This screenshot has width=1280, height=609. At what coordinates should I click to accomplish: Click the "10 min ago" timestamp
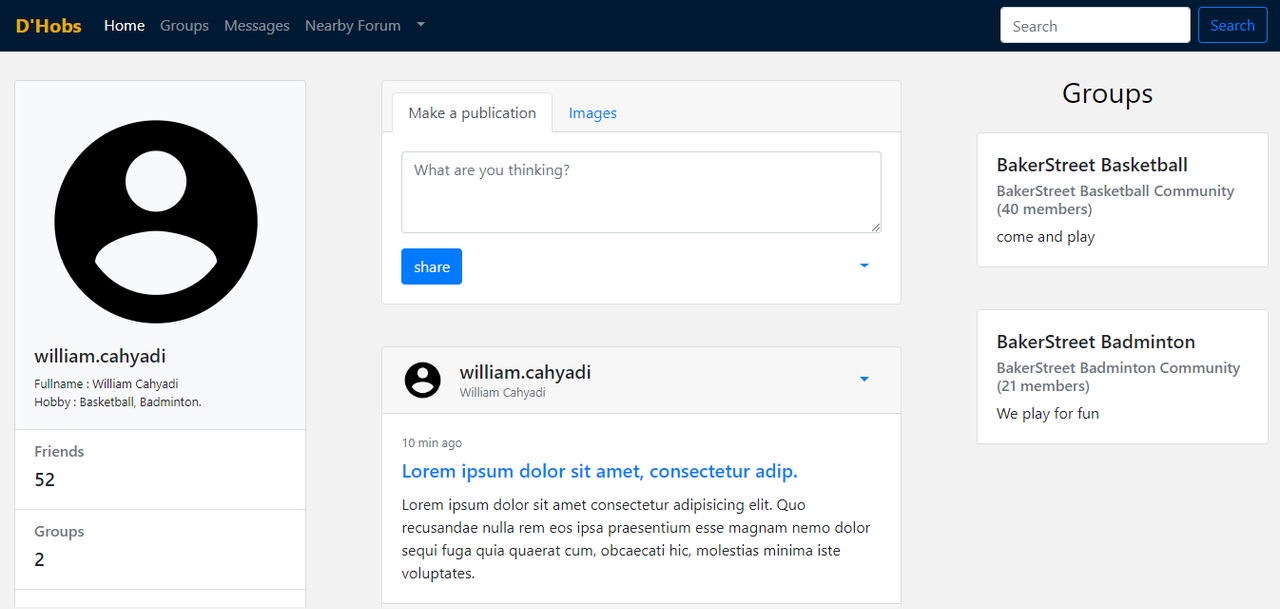pyautogui.click(x=432, y=443)
